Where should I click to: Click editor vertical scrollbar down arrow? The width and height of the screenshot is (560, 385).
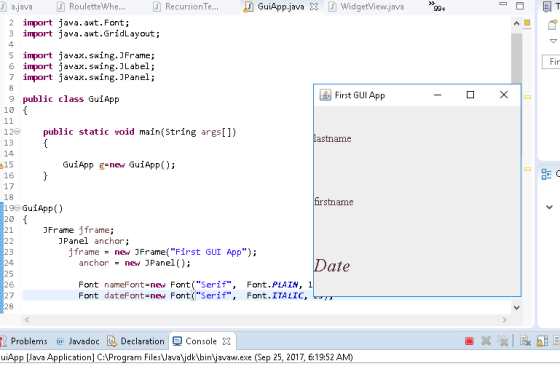(516, 308)
